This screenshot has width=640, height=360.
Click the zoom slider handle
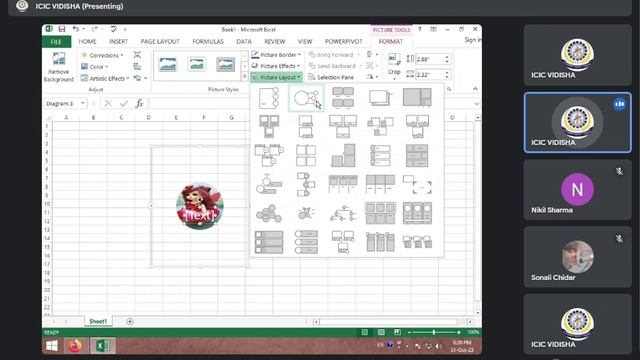coord(433,332)
